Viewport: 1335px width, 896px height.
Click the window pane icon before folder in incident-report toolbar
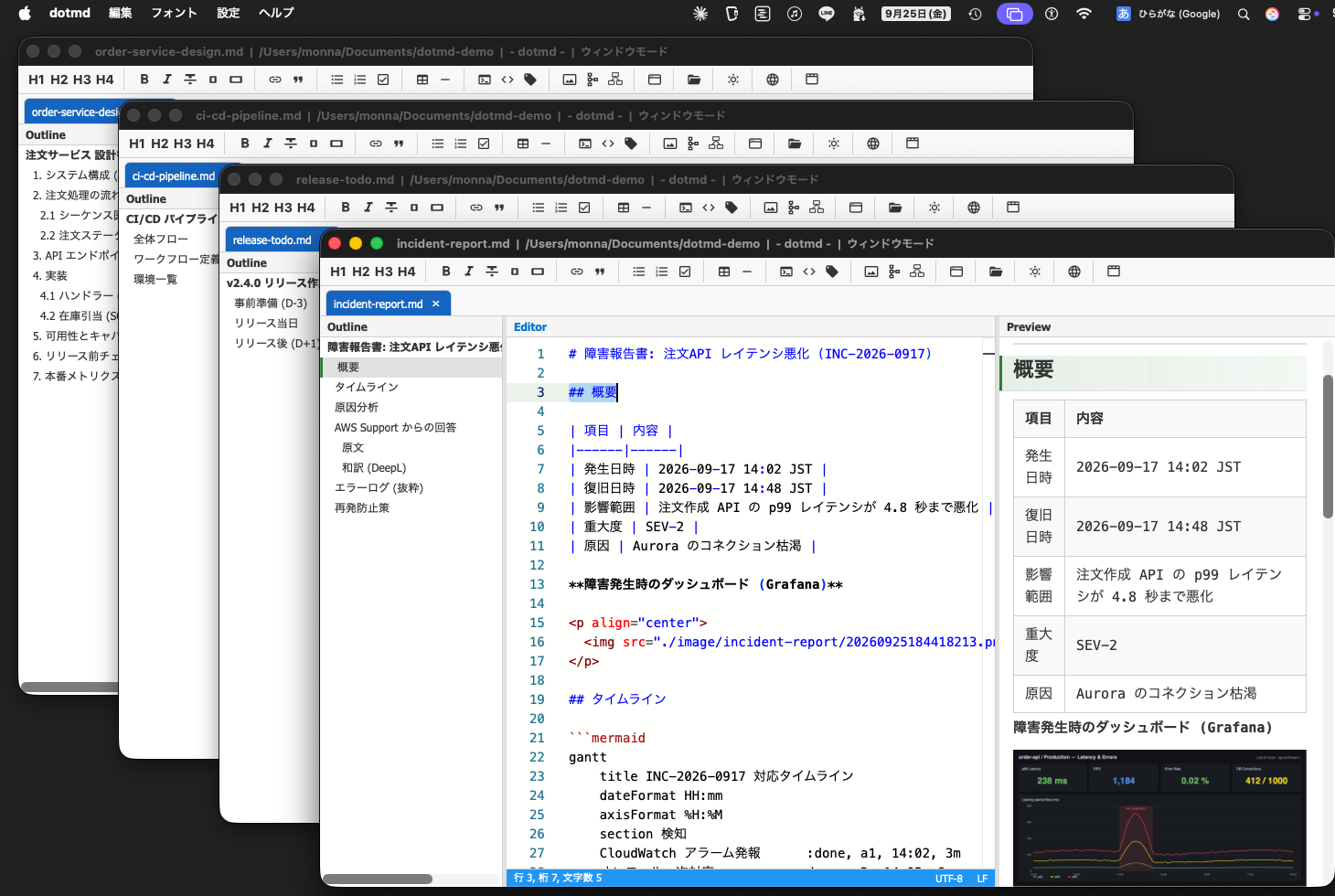[x=956, y=272]
